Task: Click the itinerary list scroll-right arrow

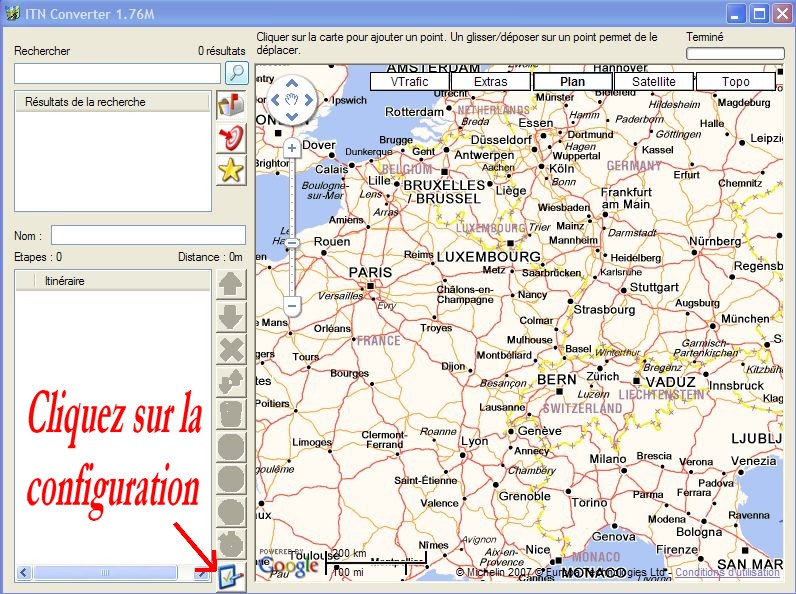Action: tap(202, 572)
